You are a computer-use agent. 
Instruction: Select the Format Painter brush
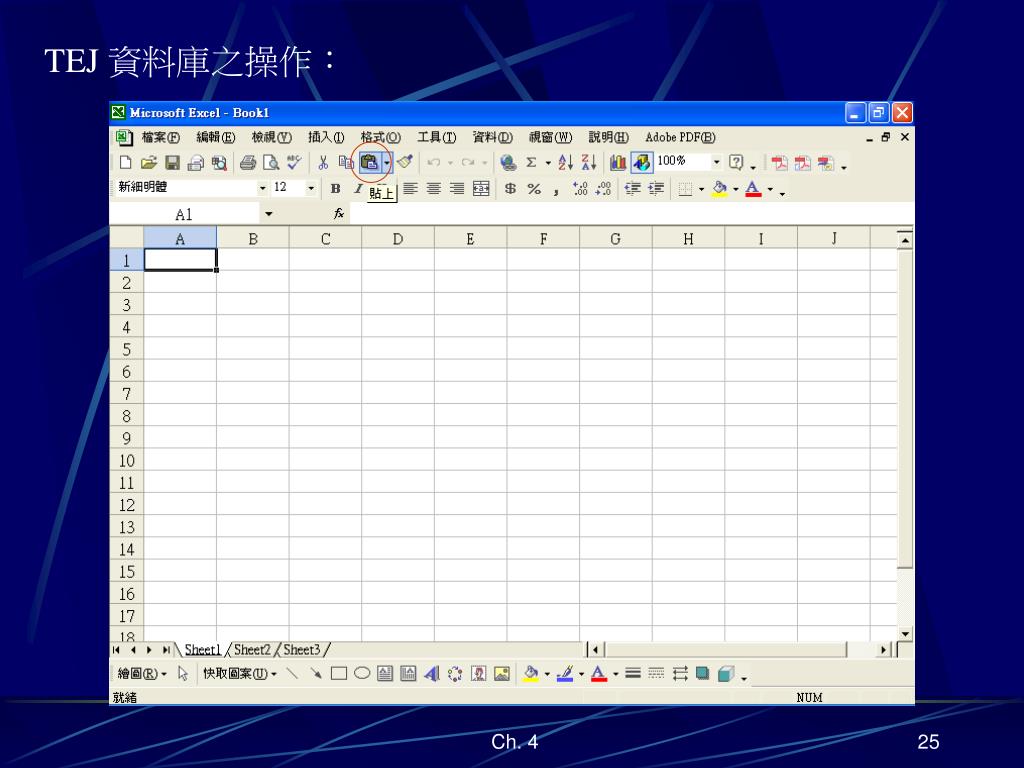(x=405, y=163)
